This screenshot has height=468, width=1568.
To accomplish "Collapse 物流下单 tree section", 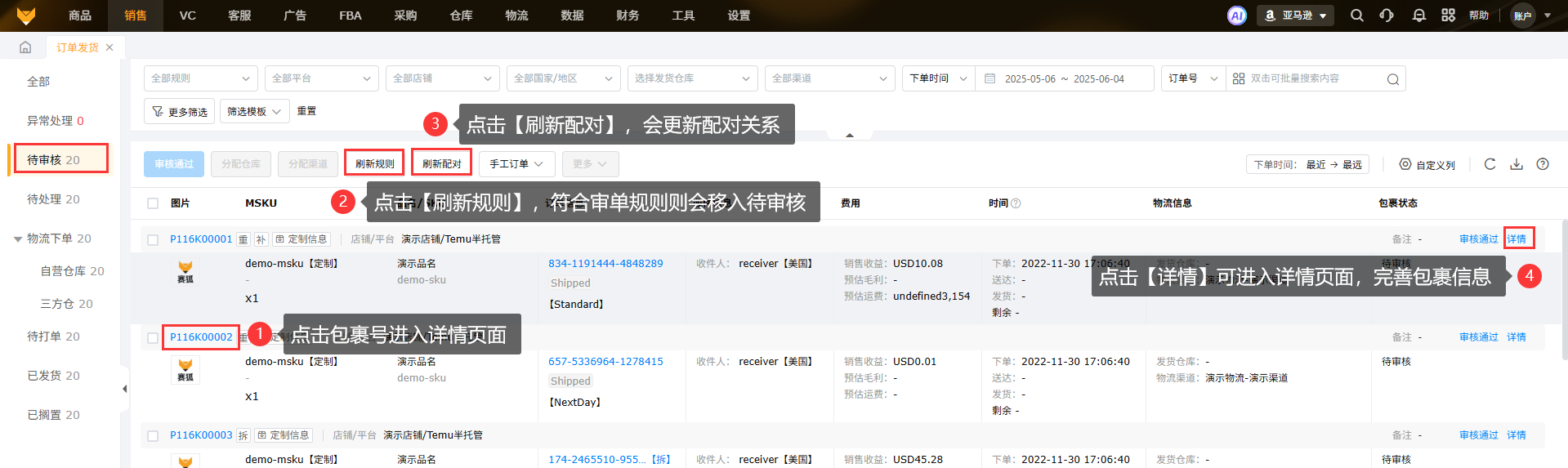I will (18, 239).
